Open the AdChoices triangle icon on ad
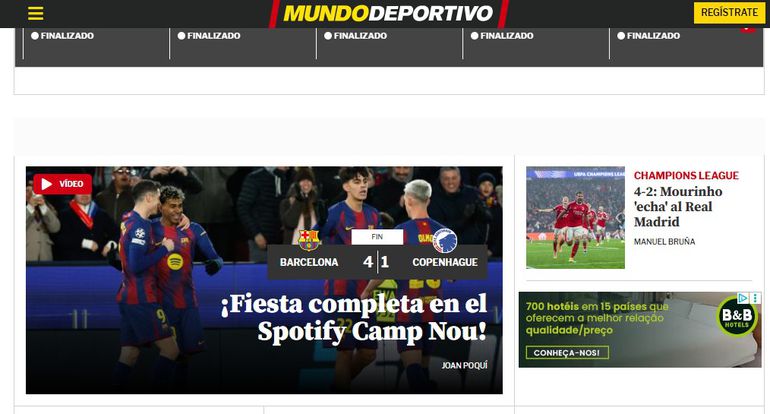 [x=743, y=298]
